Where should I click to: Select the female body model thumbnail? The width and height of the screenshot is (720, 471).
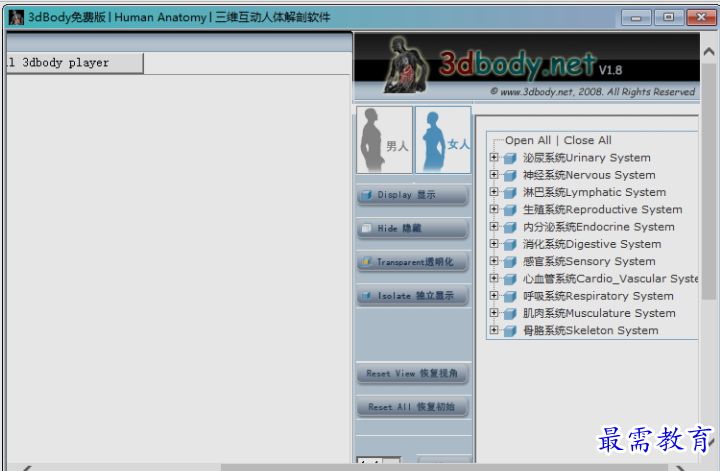tap(443, 140)
